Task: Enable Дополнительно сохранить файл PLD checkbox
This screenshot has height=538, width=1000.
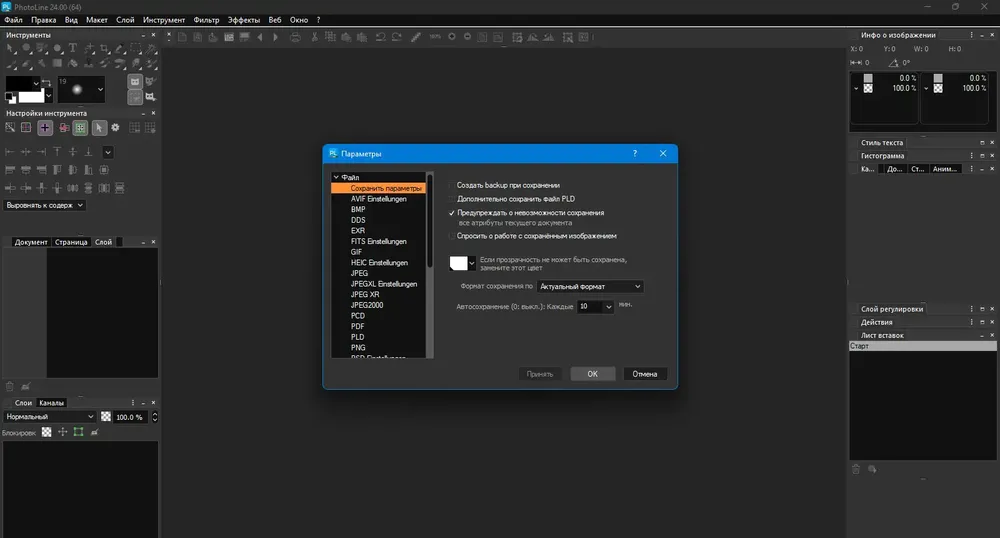Action: click(x=452, y=199)
